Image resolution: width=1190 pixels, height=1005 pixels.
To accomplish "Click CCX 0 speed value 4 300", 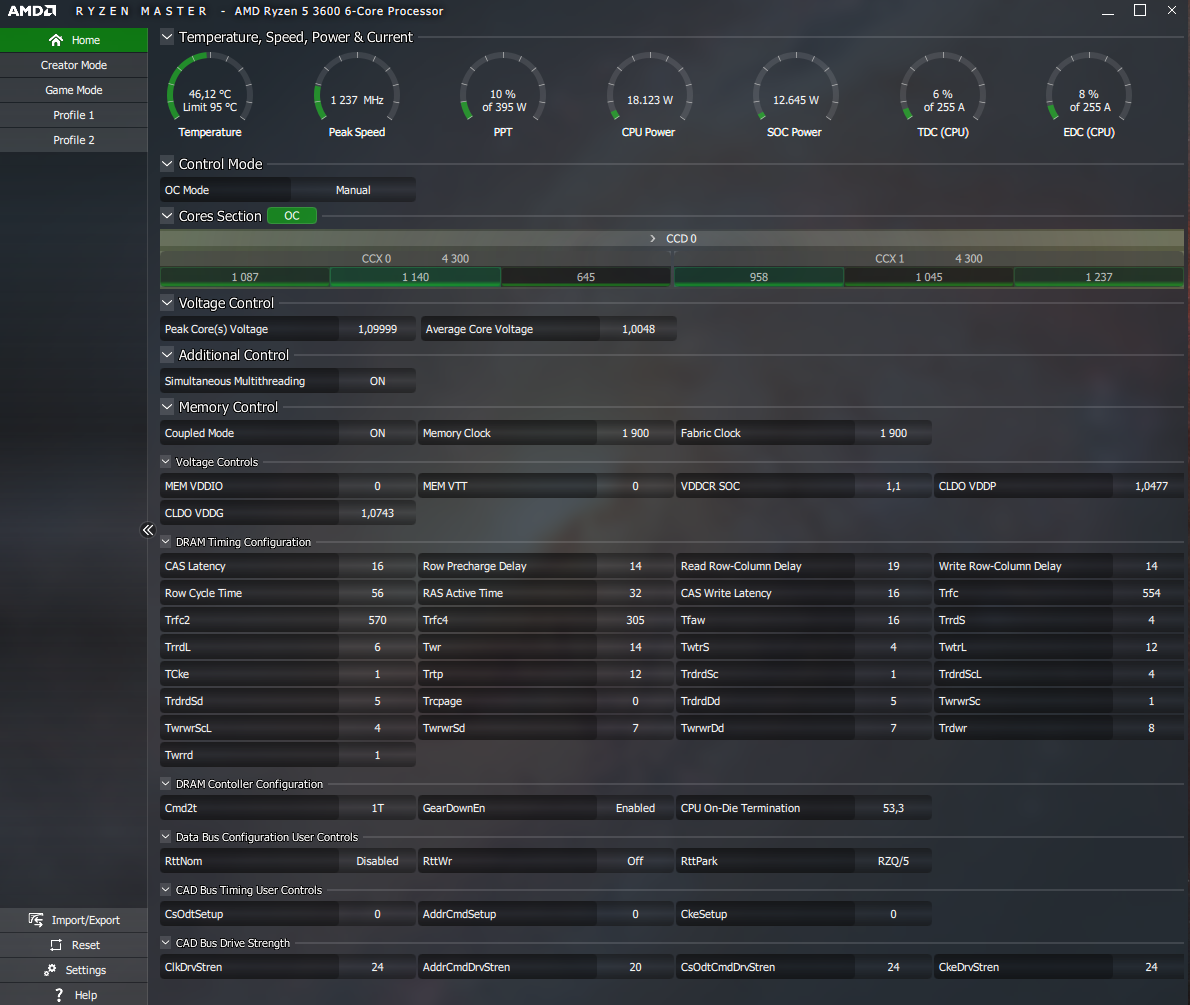I will coord(455,259).
